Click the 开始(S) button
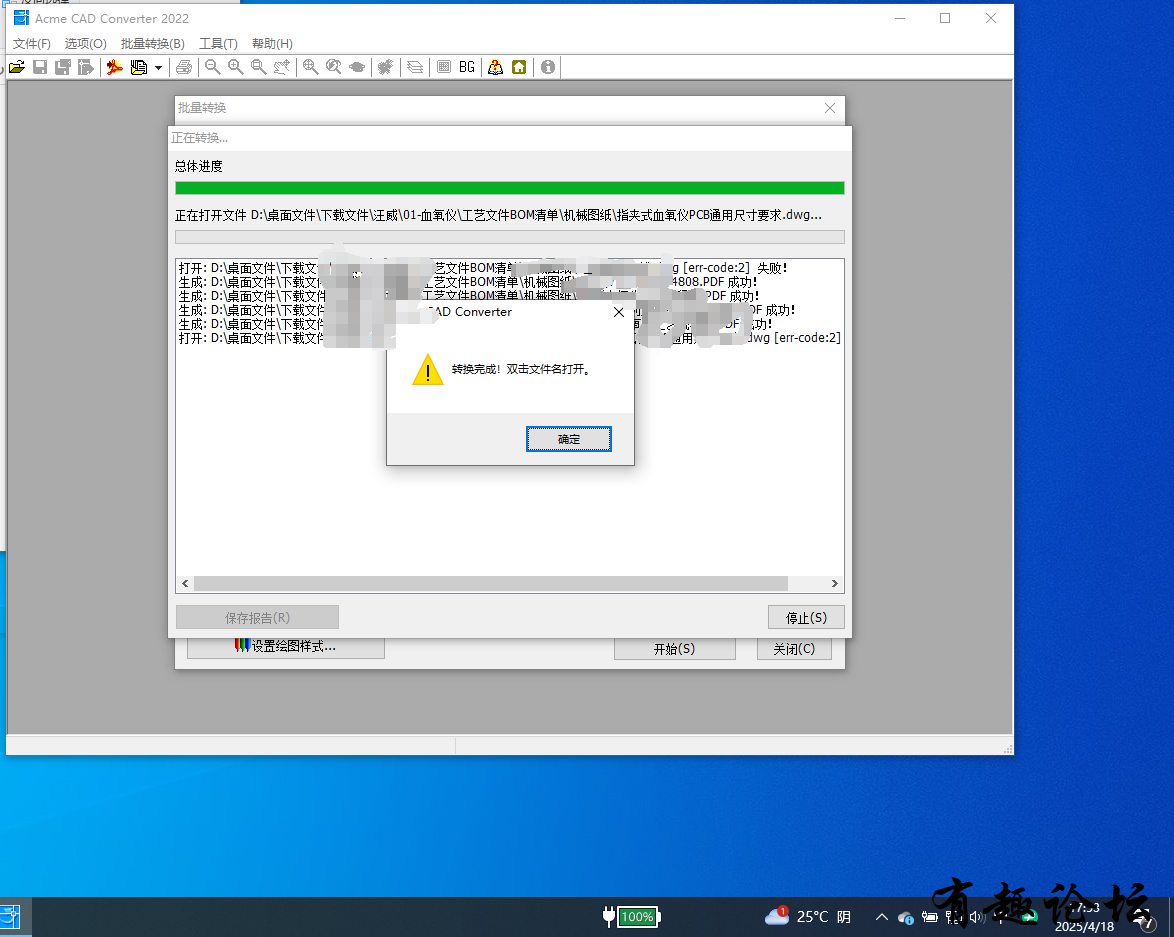Screen dimensions: 1174x937 pyautogui.click(x=675, y=649)
